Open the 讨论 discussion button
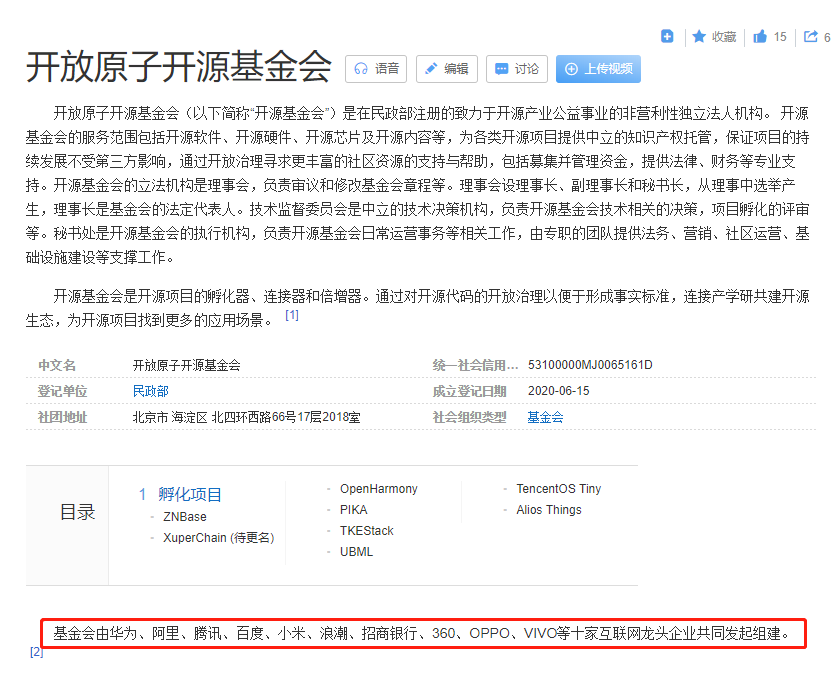 517,69
